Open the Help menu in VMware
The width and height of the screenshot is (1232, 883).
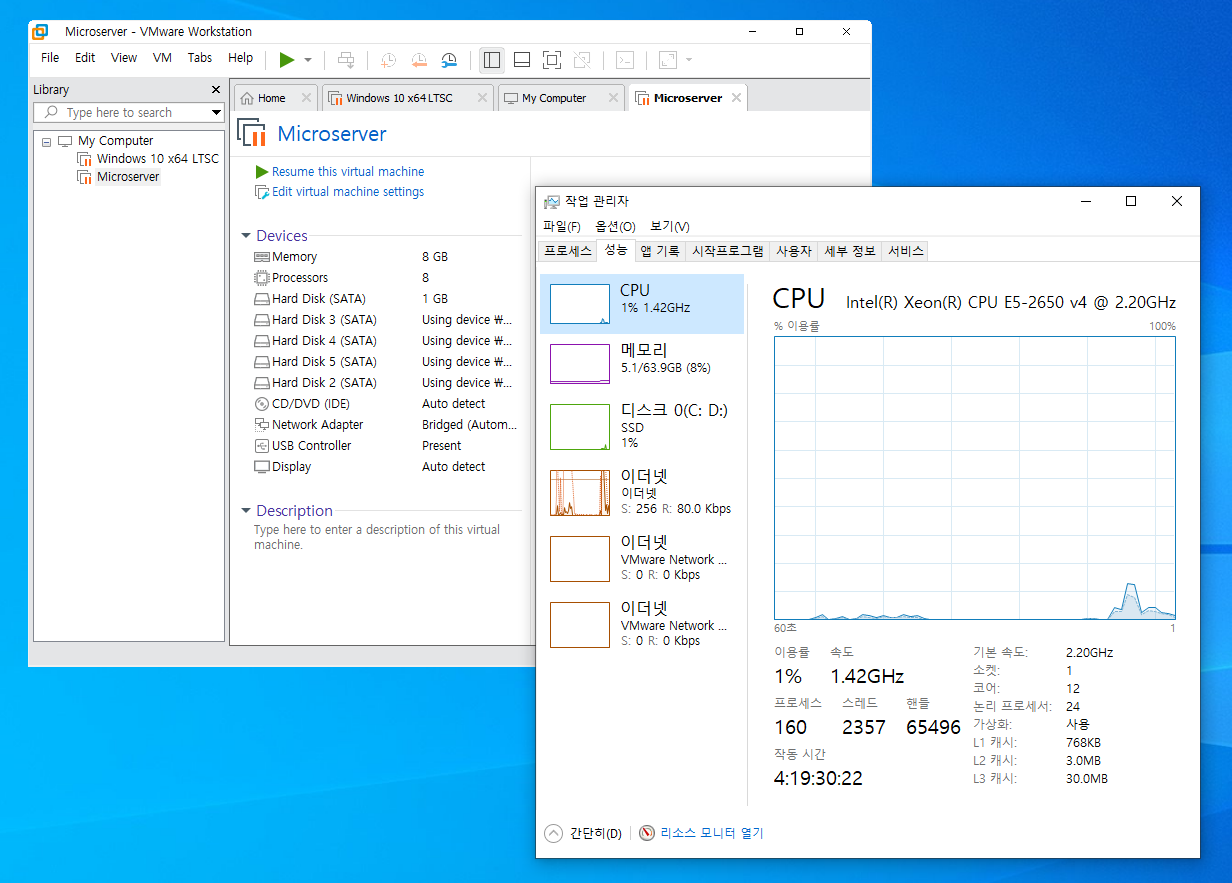point(241,58)
